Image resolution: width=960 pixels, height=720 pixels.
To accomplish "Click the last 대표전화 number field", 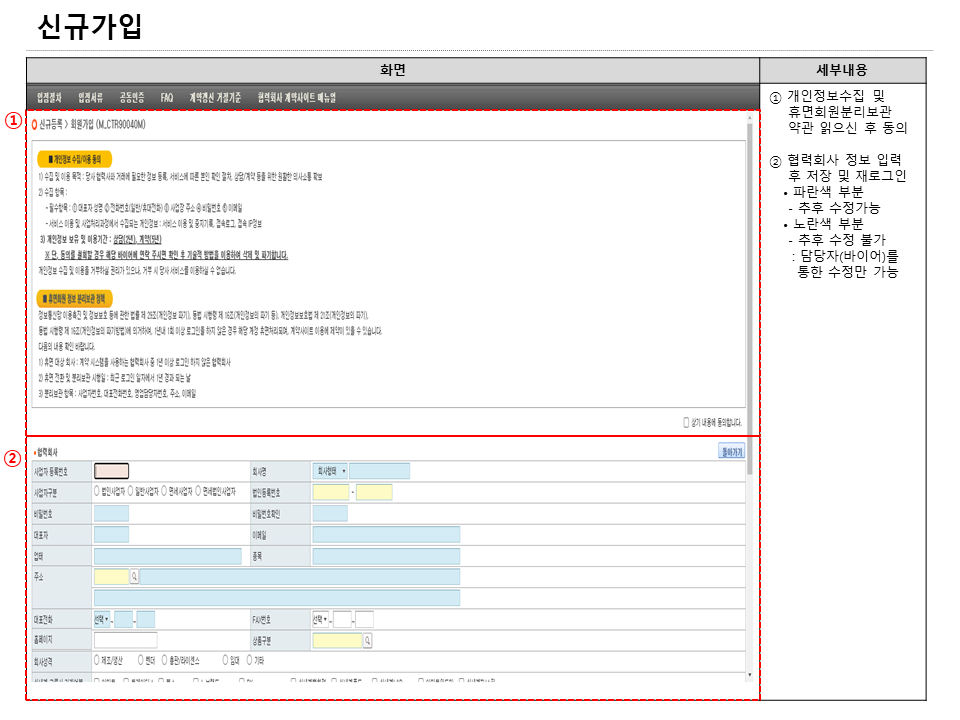I will pyautogui.click(x=146, y=620).
